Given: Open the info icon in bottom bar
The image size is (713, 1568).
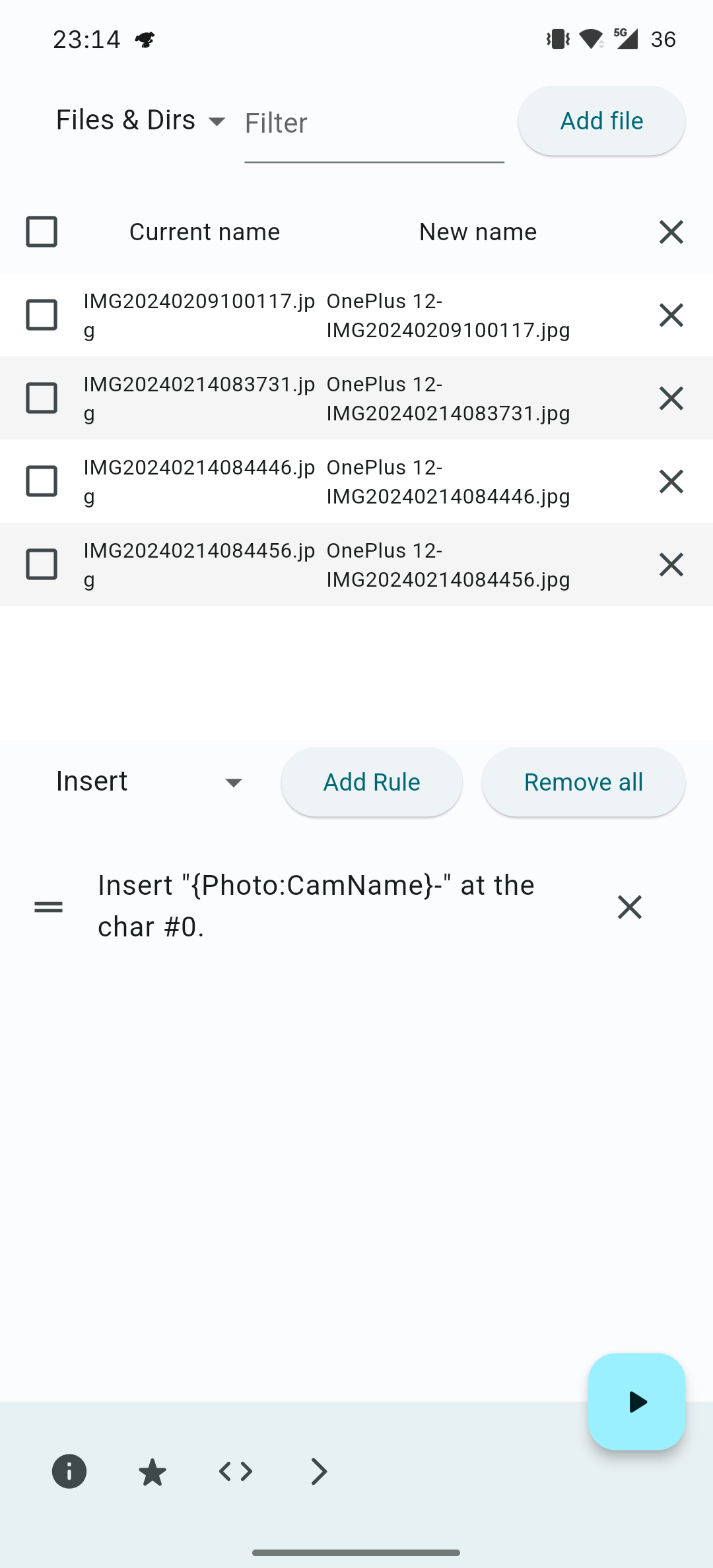Looking at the screenshot, I should [x=69, y=1471].
